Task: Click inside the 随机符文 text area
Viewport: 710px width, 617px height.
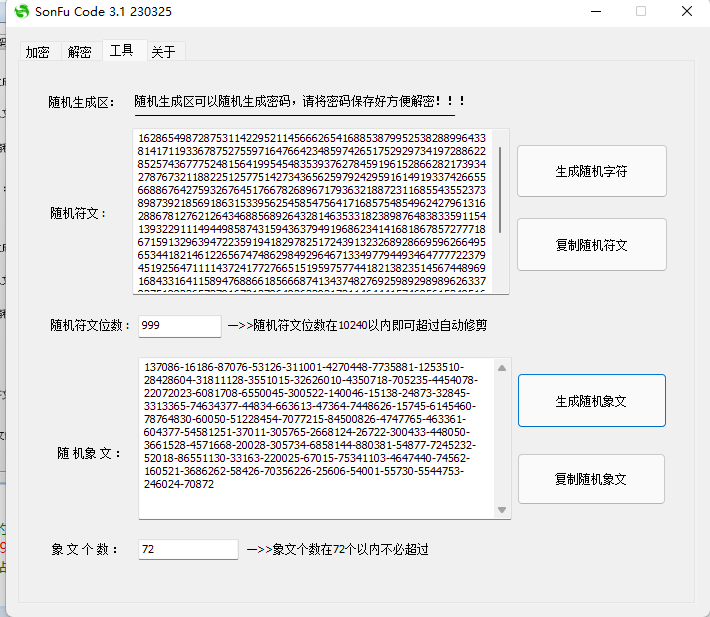Action: pyautogui.click(x=312, y=211)
